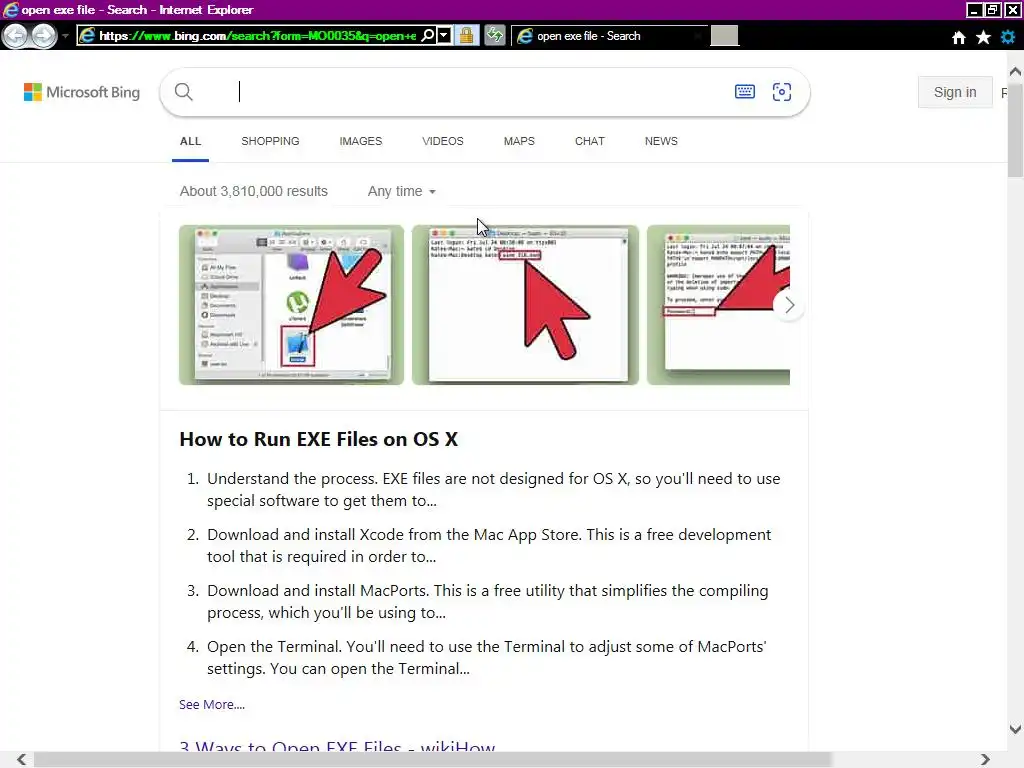Click the carousel next chevron arrow
The width and height of the screenshot is (1024, 768).
pos(789,305)
